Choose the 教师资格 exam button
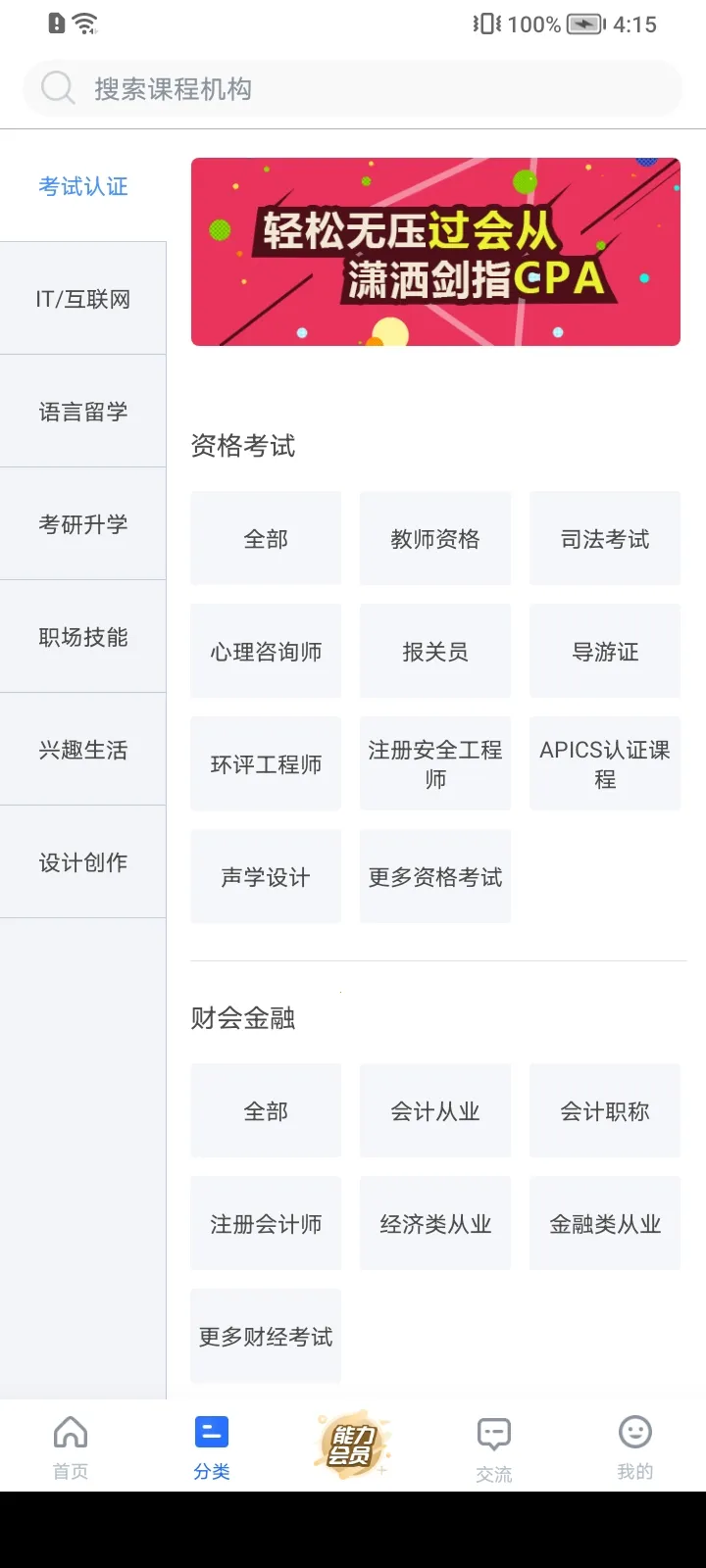The width and height of the screenshot is (706, 1568). point(435,539)
